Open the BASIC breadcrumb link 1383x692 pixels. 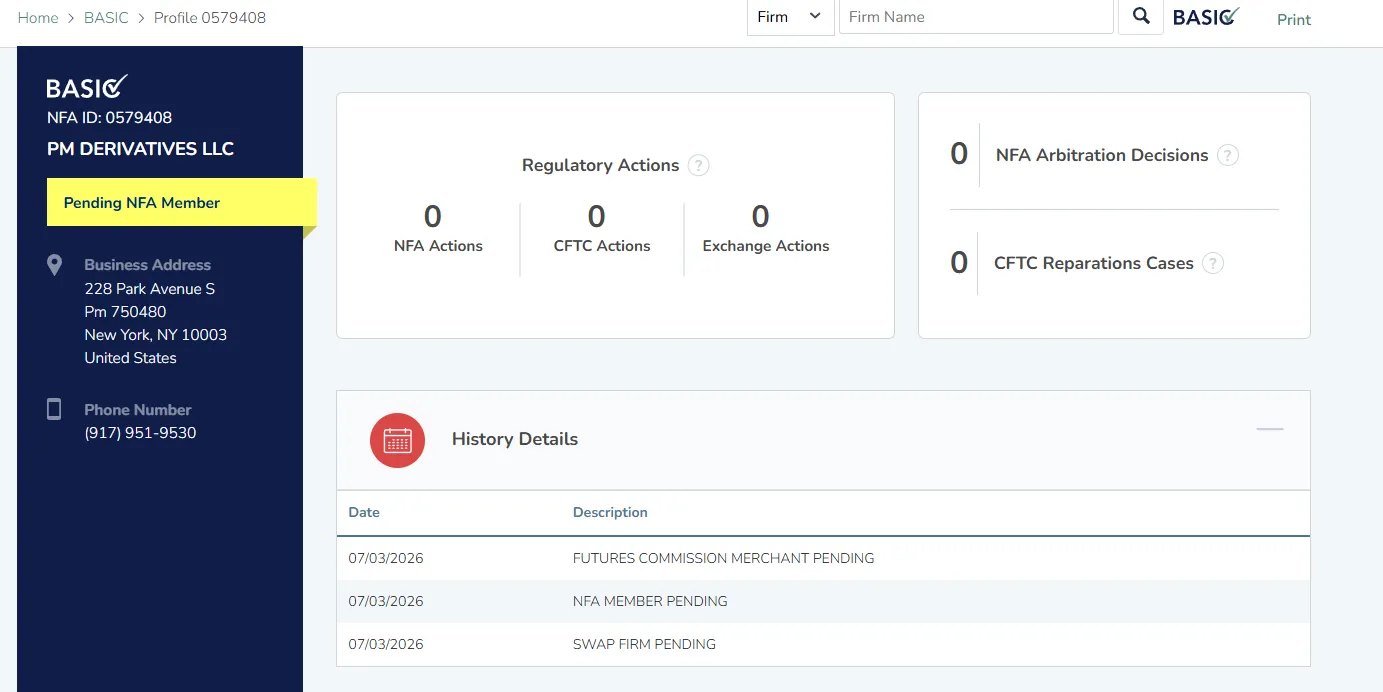pyautogui.click(x=106, y=18)
